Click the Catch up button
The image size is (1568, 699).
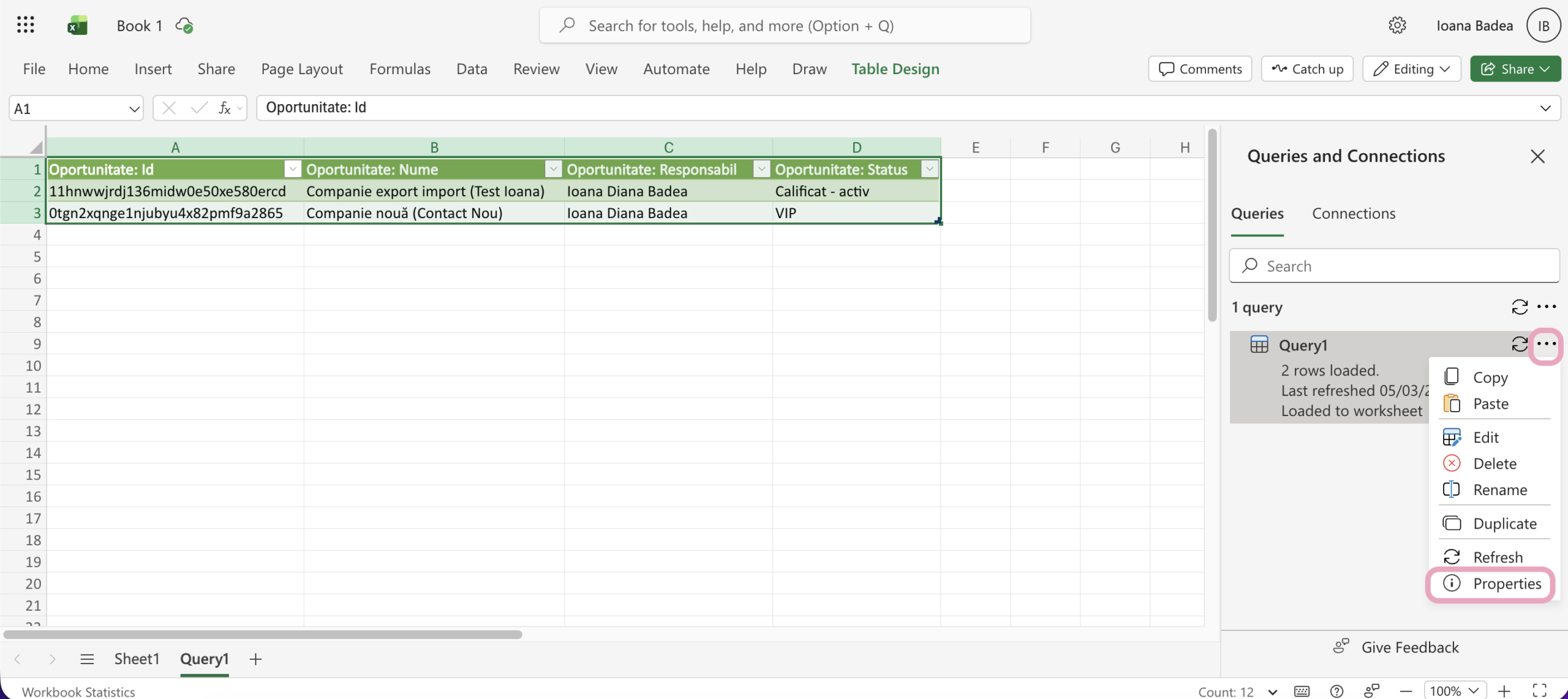click(1307, 69)
